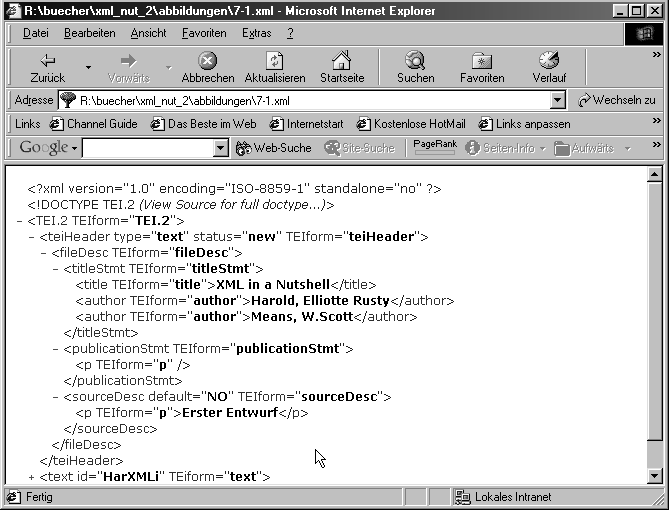Expand the text id HarXMLi element
The height and width of the screenshot is (510, 669).
coord(31,477)
